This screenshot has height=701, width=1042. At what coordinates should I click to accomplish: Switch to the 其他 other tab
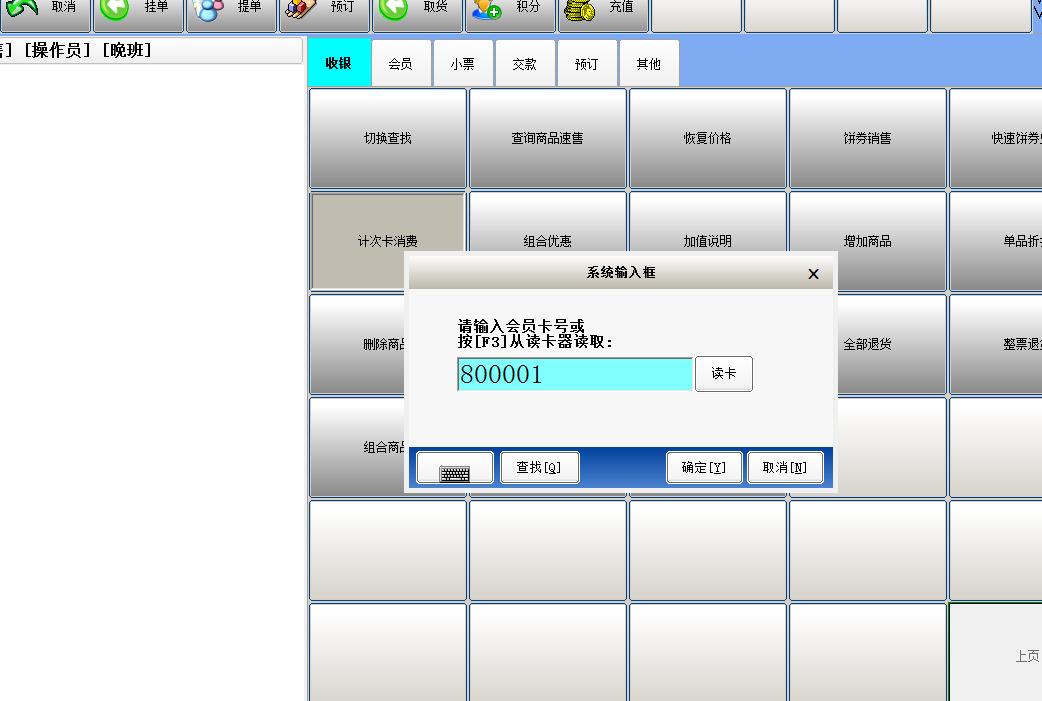point(649,62)
